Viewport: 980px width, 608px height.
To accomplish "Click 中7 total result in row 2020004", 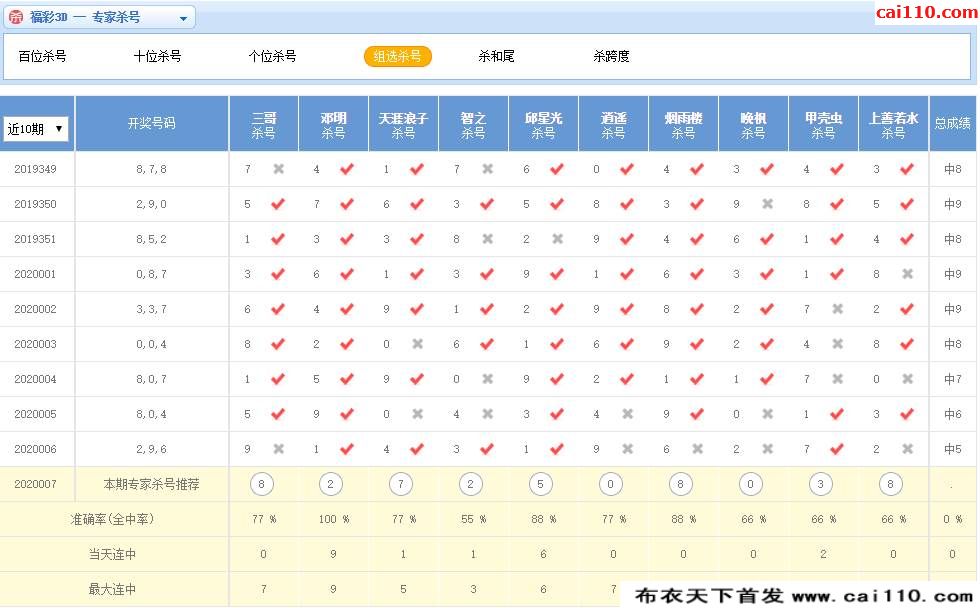I will tap(952, 379).
